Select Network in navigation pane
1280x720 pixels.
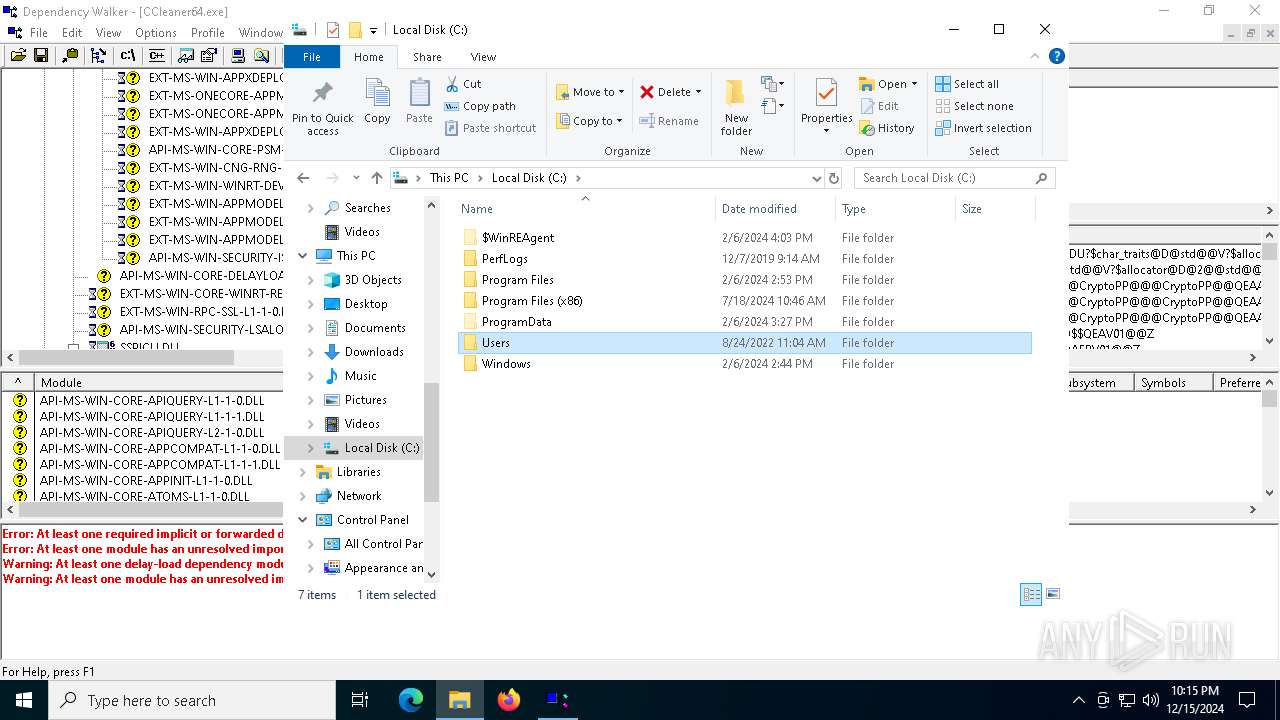pyautogui.click(x=359, y=496)
